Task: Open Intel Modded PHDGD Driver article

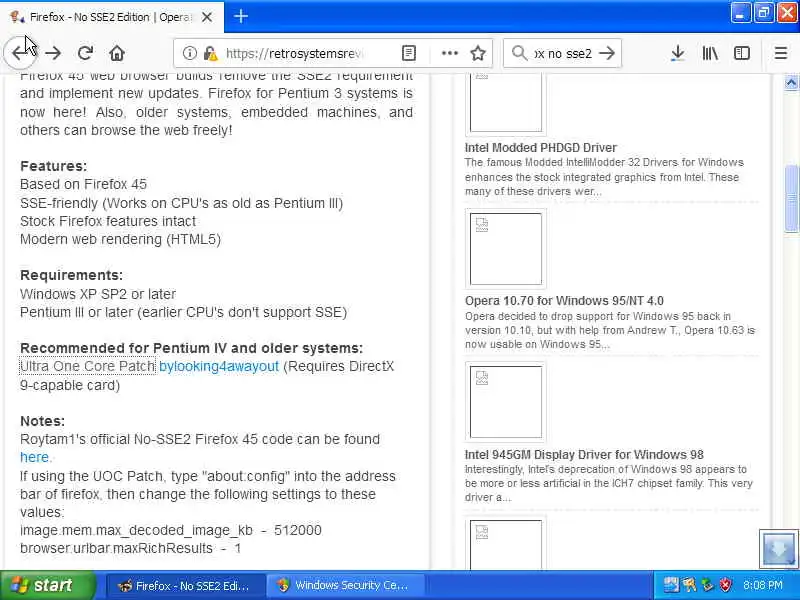Action: point(541,148)
